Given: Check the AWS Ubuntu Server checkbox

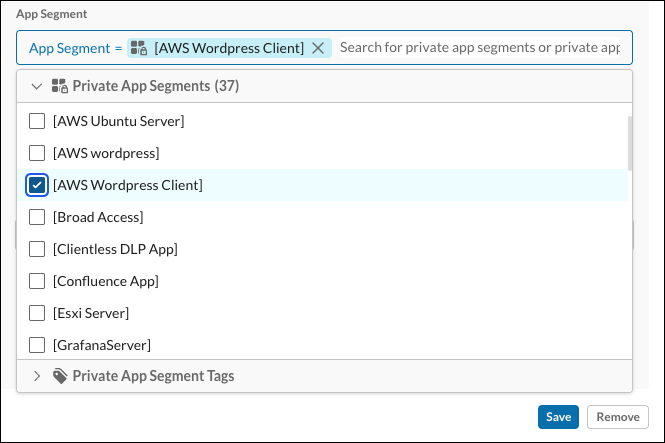Looking at the screenshot, I should click(37, 121).
